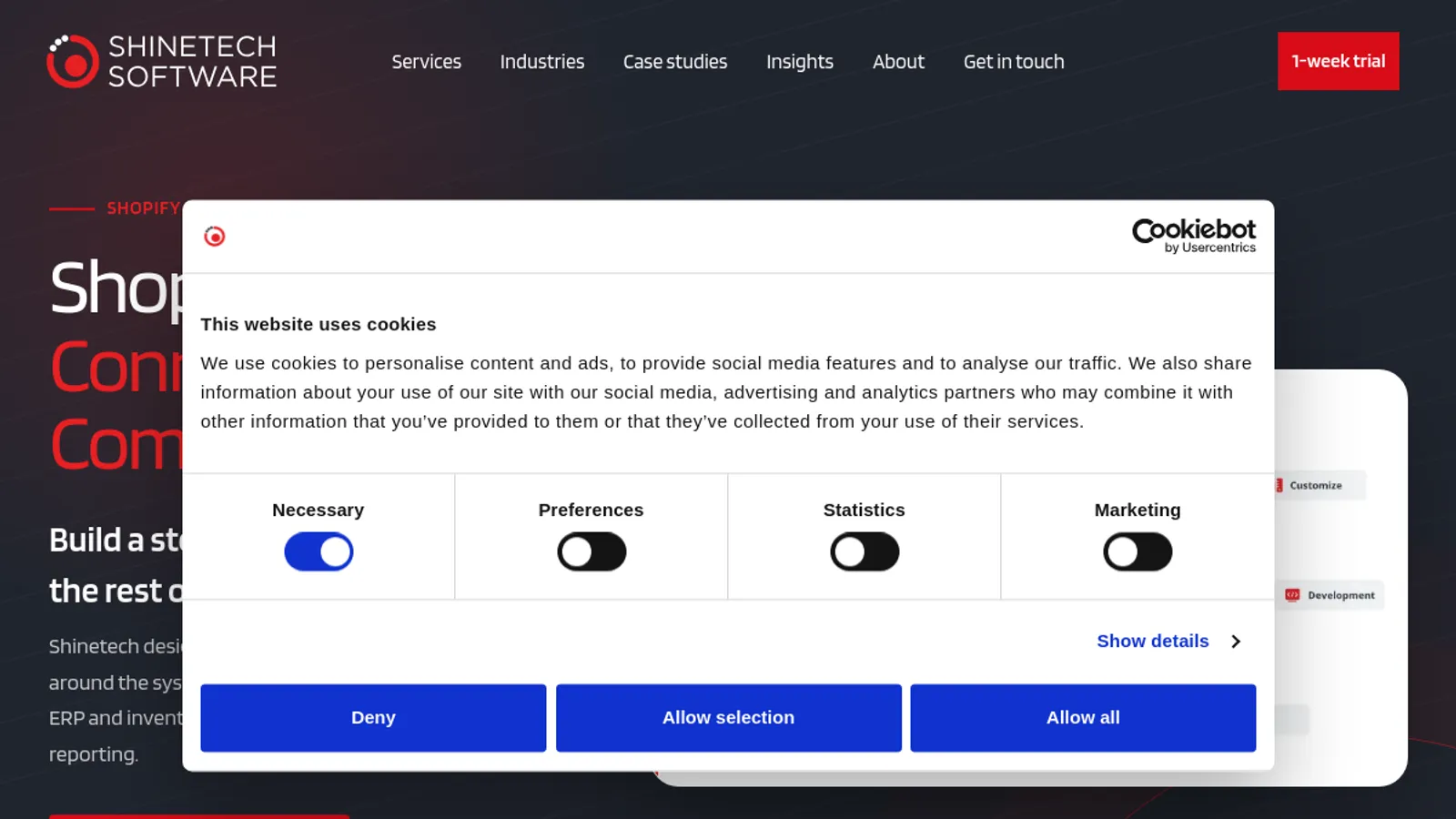Image resolution: width=1456 pixels, height=819 pixels.
Task: Click the Deny button
Action: [373, 718]
